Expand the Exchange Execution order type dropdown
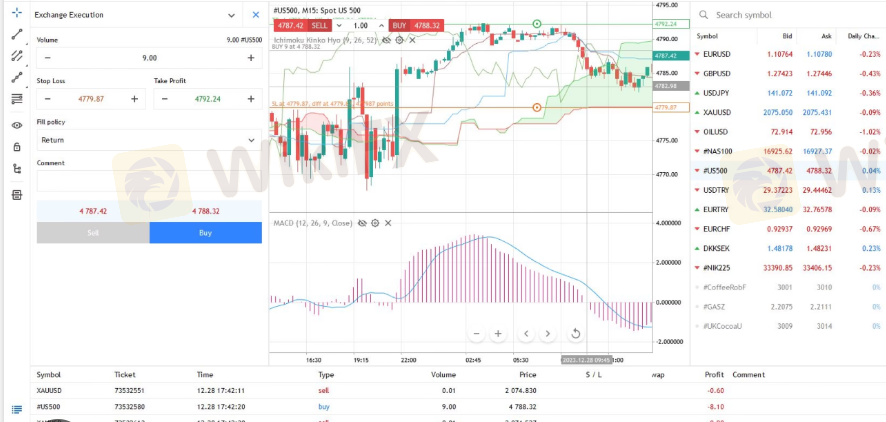 (232, 16)
